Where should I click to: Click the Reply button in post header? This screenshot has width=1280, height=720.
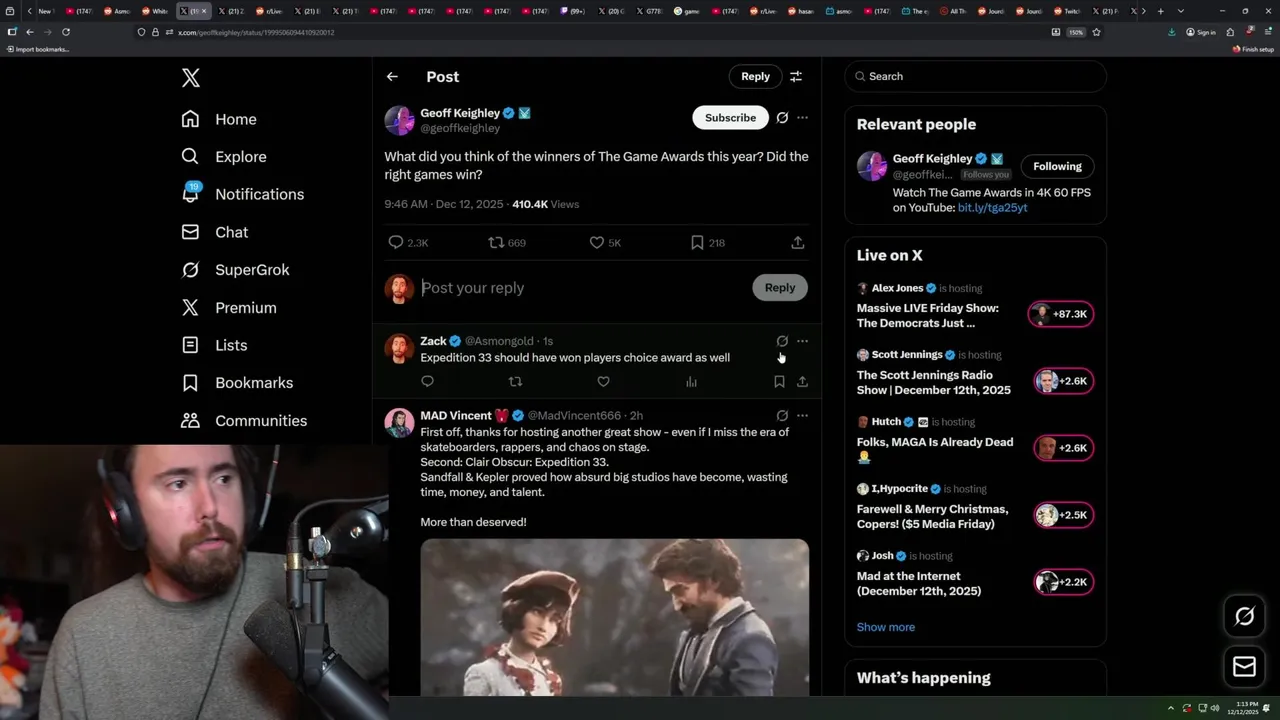(x=755, y=76)
